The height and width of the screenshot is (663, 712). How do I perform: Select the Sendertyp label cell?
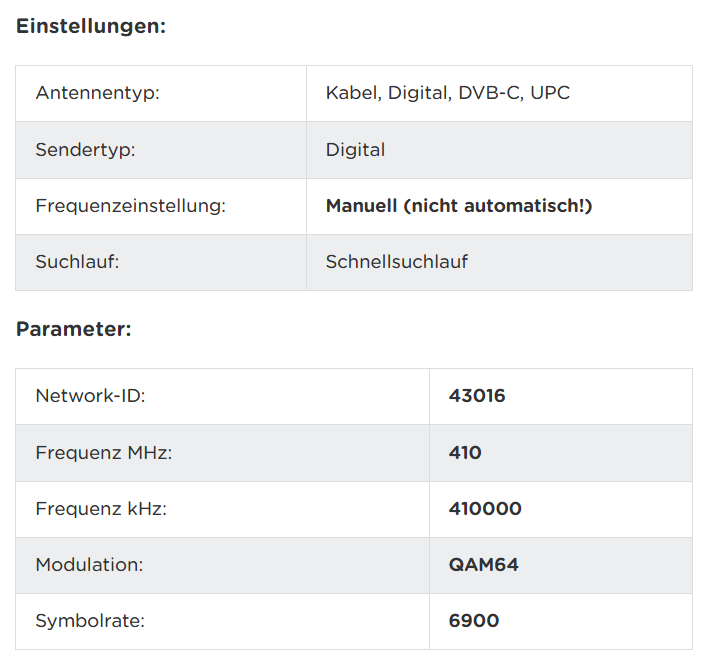pyautogui.click(x=85, y=150)
